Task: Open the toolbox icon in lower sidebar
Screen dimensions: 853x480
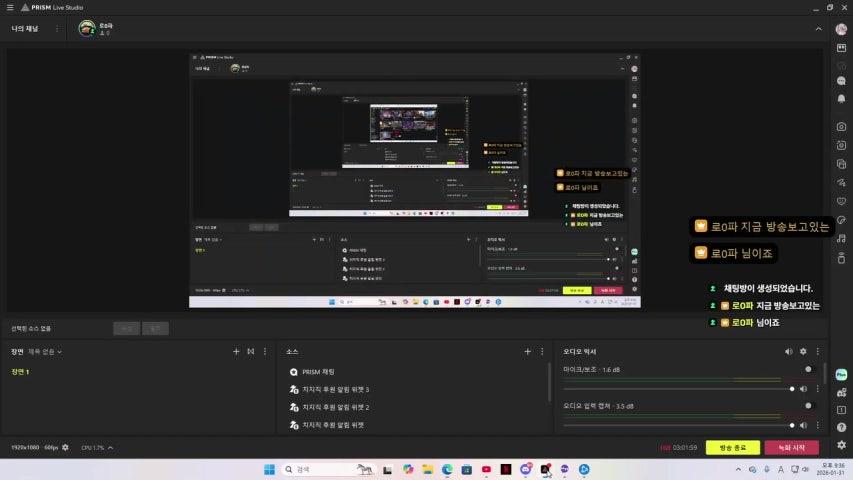Action: coord(841,392)
